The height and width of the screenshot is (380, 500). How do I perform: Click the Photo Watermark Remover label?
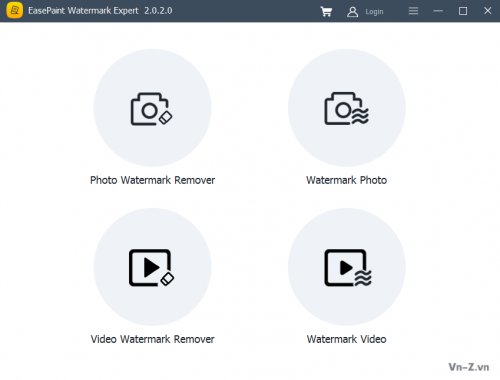(153, 180)
